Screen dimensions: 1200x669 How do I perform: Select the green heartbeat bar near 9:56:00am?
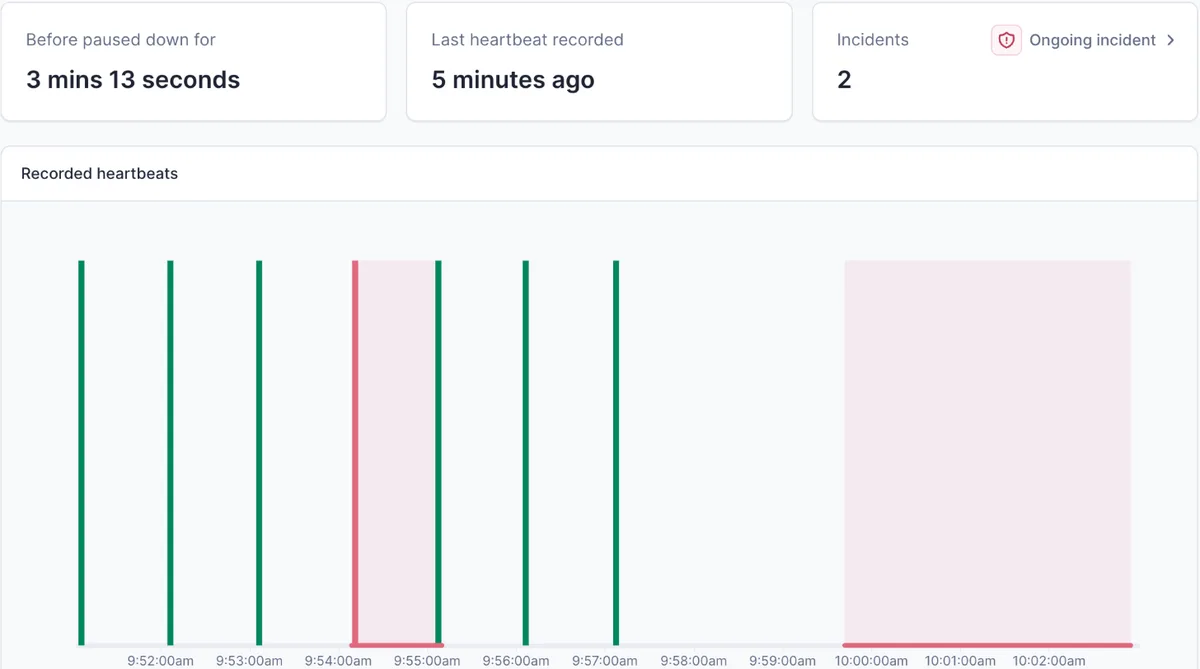526,453
